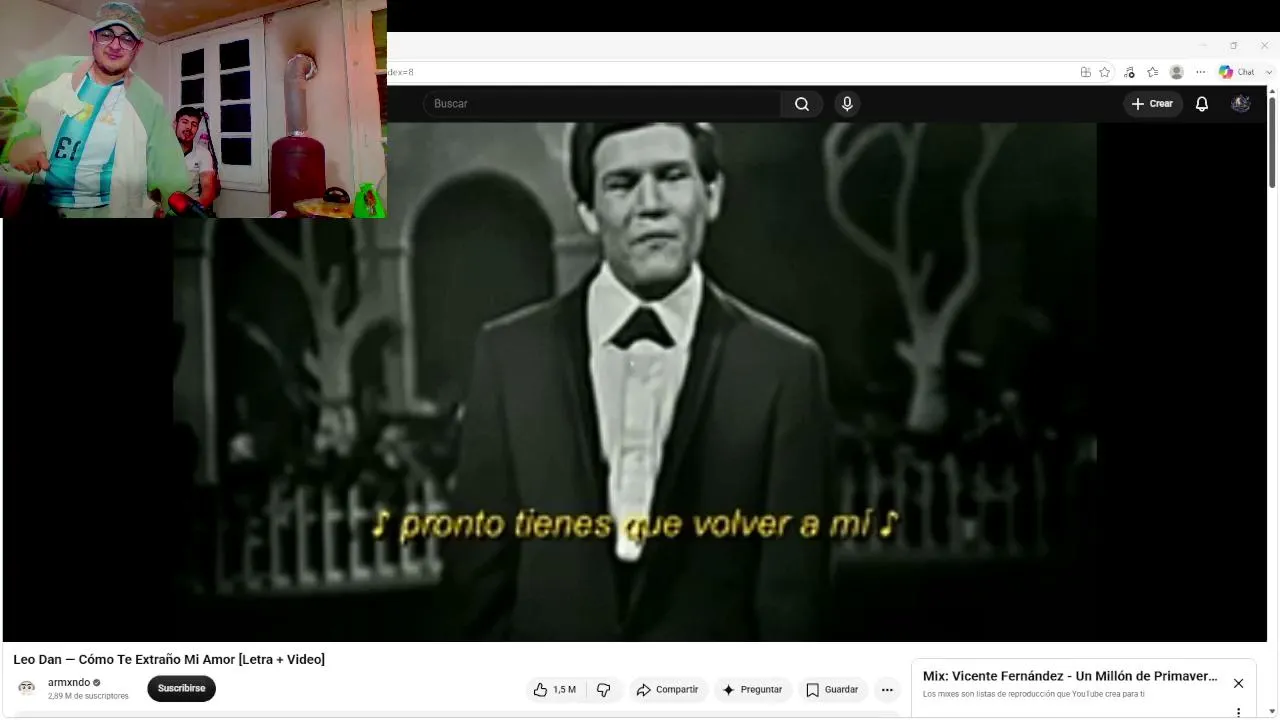This screenshot has width=1280, height=720.
Task: Open YouTube notifications bell
Action: pyautogui.click(x=1202, y=104)
